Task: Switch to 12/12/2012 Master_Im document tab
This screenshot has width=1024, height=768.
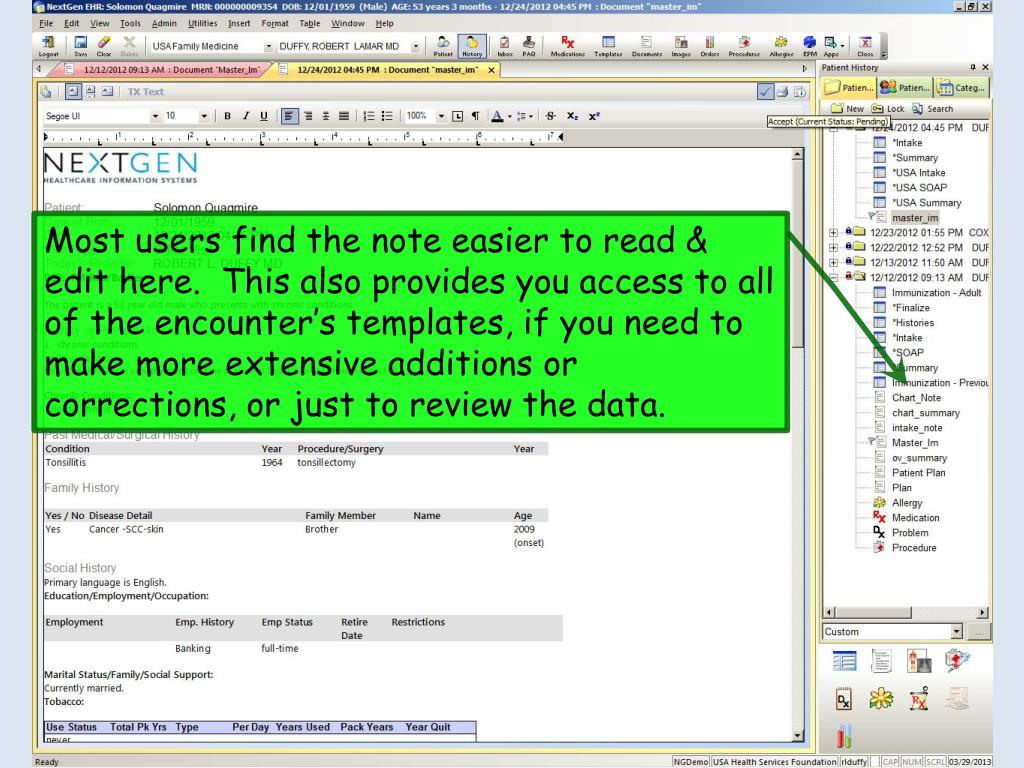Action: [163, 70]
